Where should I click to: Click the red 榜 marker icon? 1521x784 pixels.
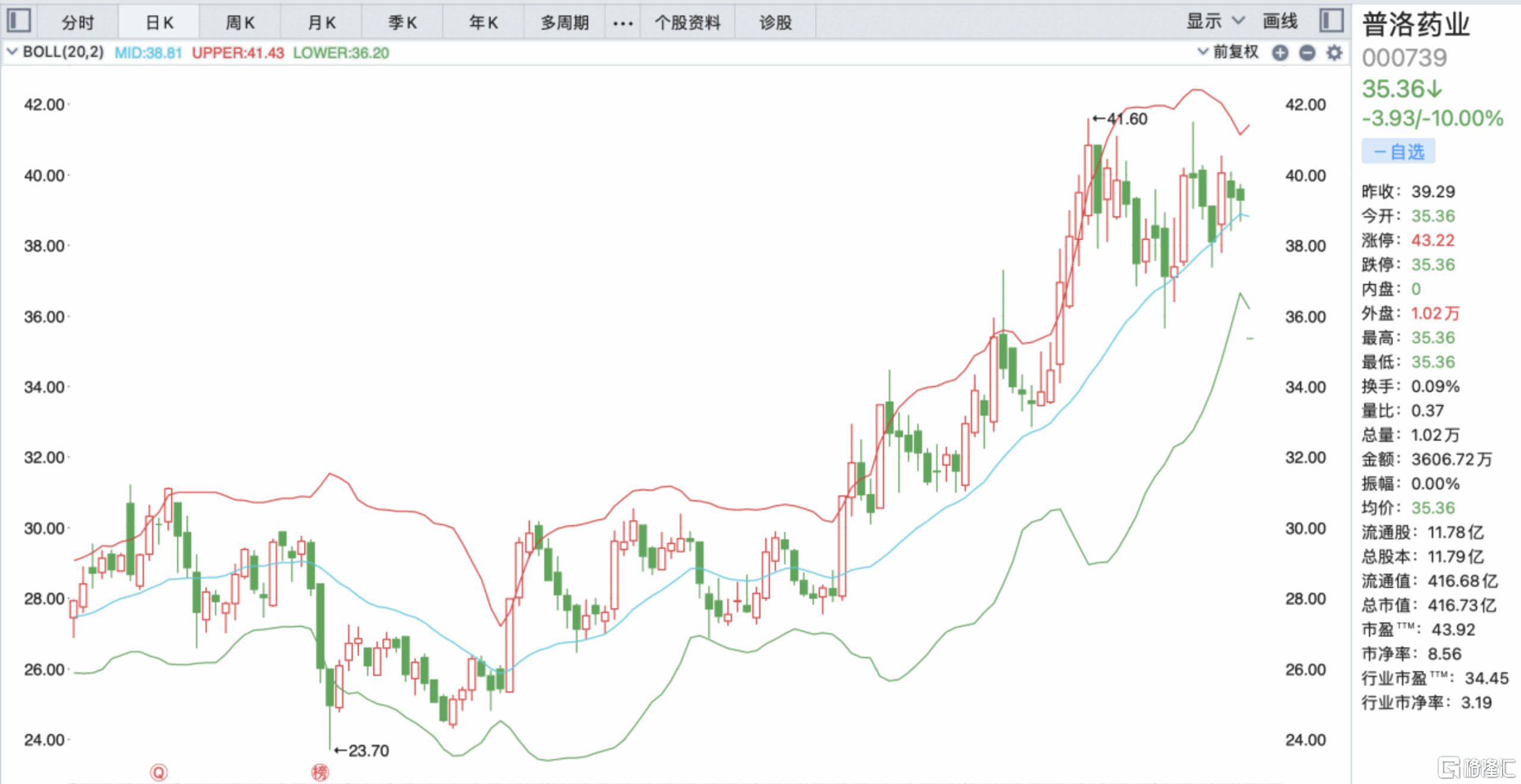[x=320, y=772]
